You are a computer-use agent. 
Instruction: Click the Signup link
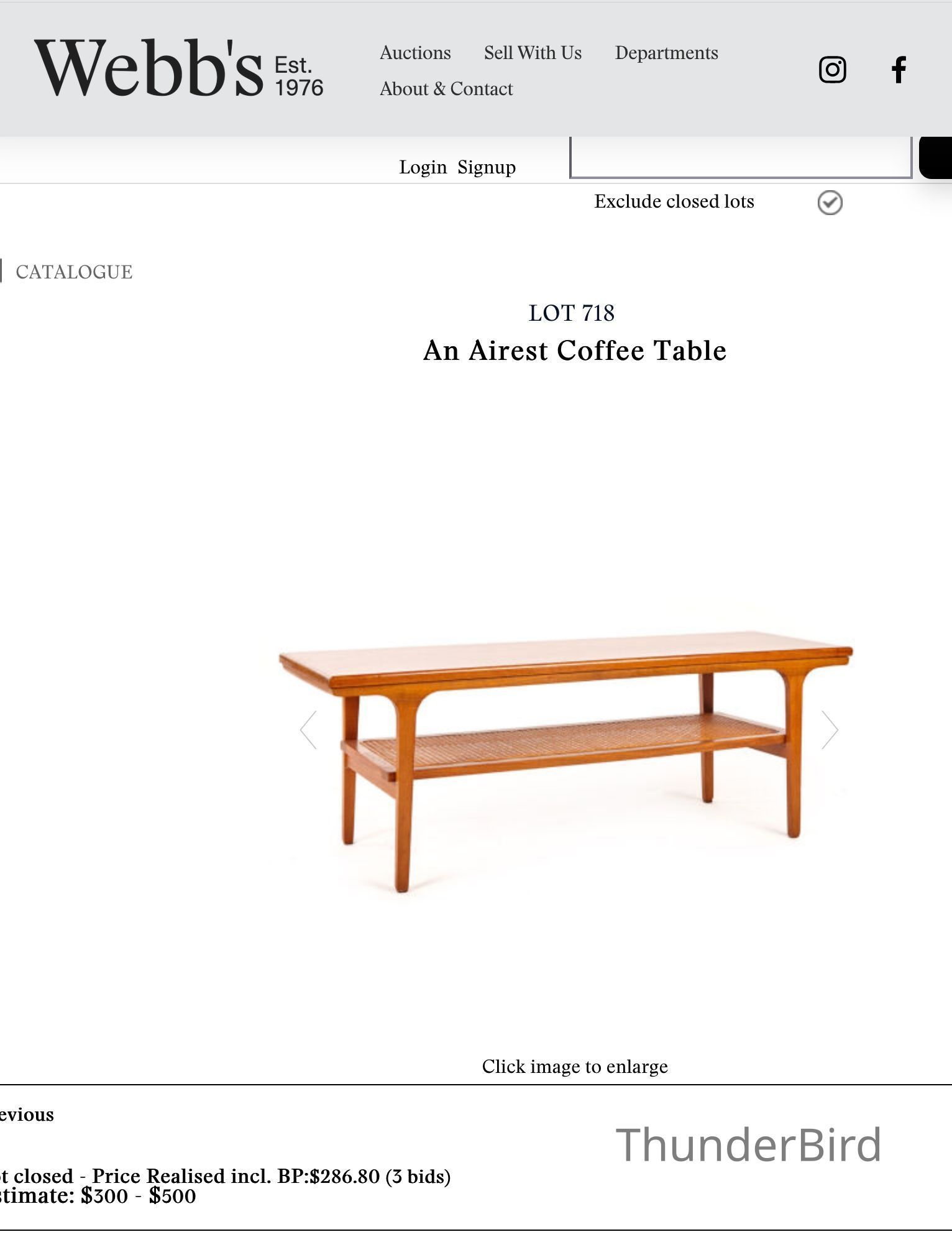point(487,167)
